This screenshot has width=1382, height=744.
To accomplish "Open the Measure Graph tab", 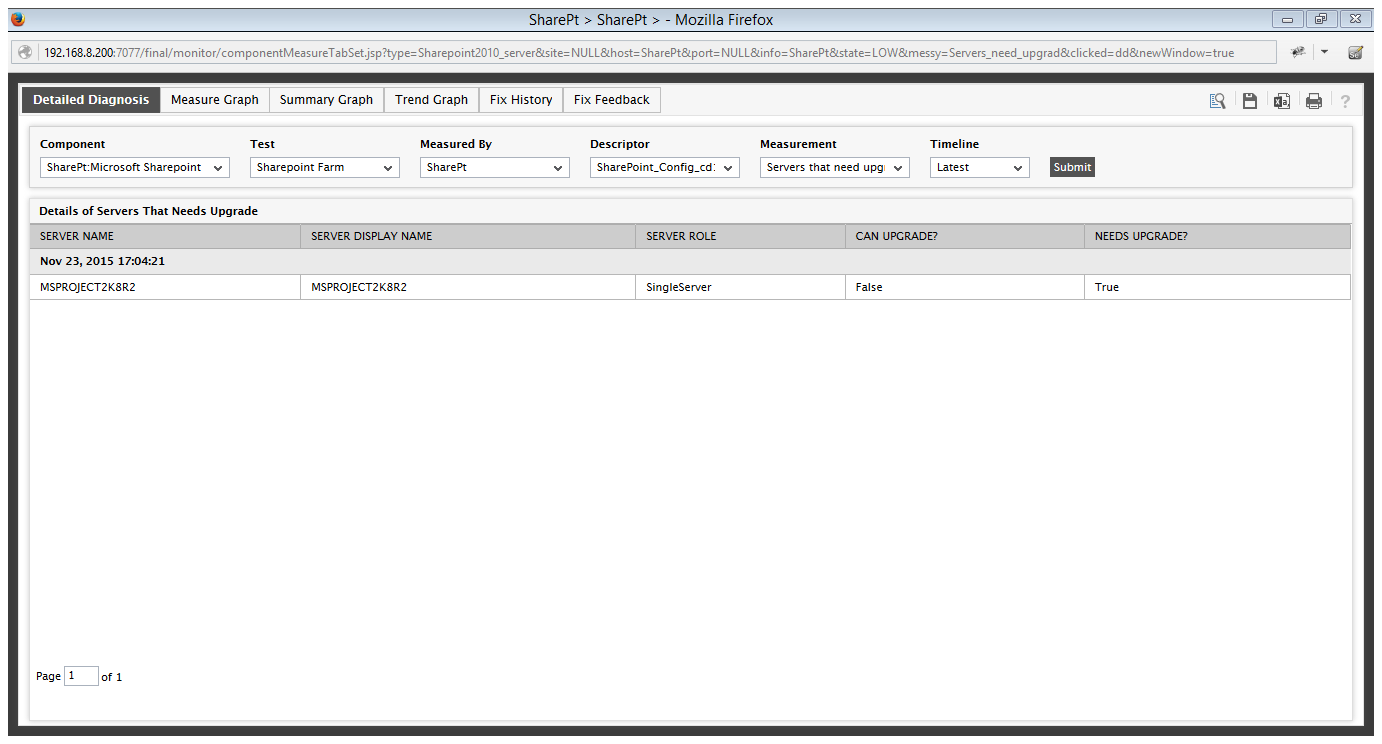I will click(x=215, y=100).
